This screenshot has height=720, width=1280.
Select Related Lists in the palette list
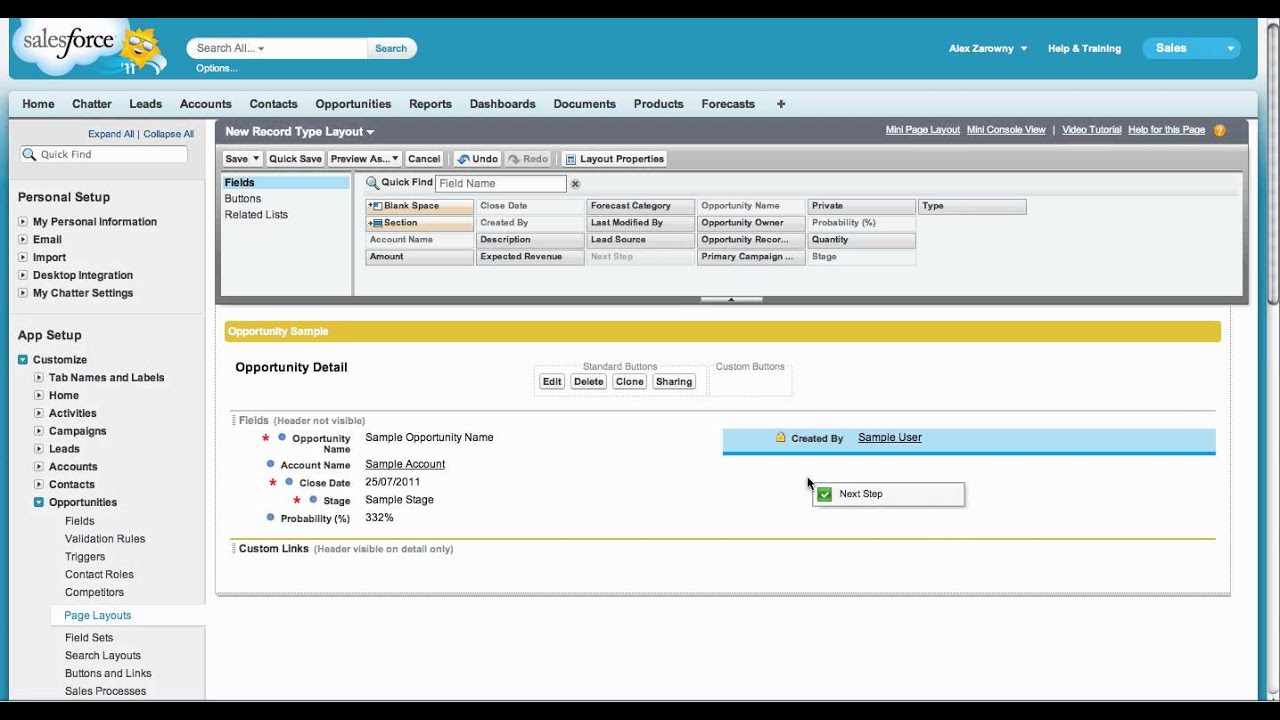[x=256, y=215]
